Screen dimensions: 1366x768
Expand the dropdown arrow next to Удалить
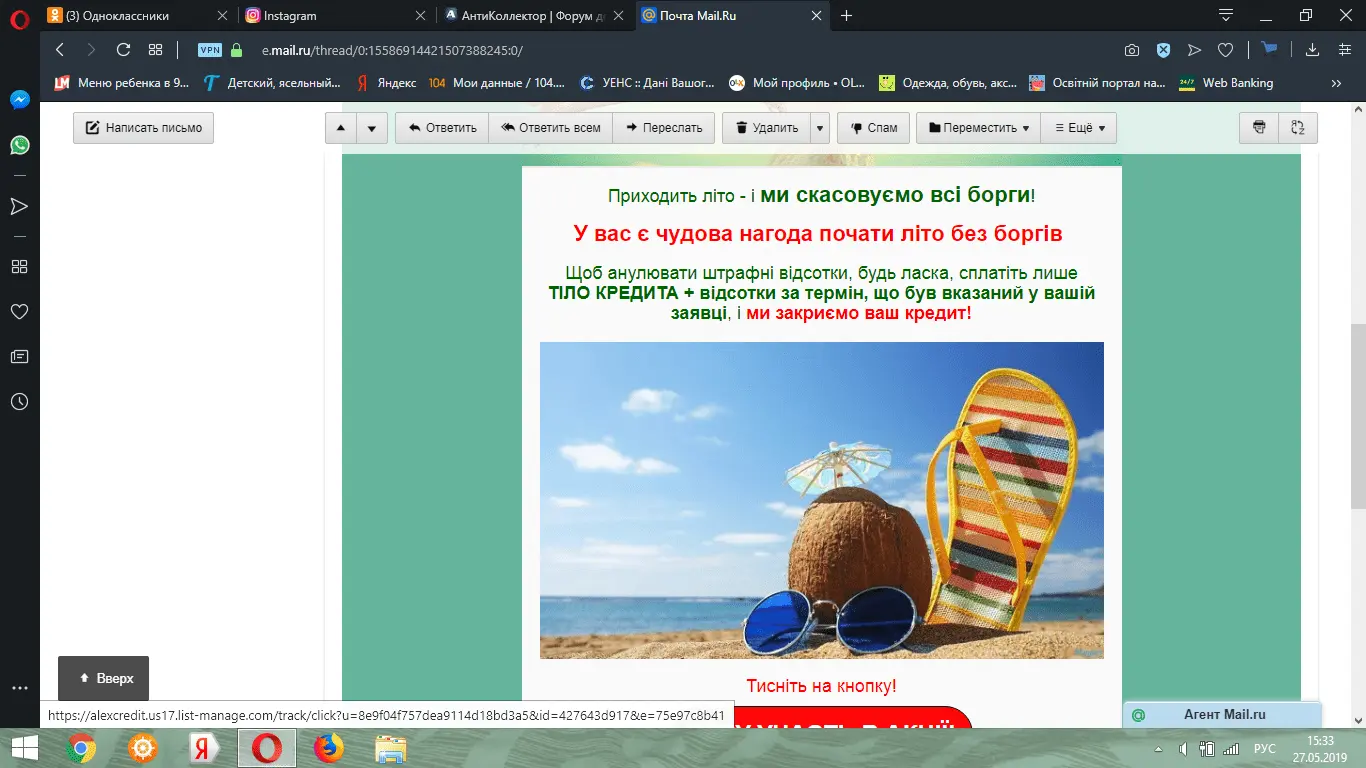(820, 128)
